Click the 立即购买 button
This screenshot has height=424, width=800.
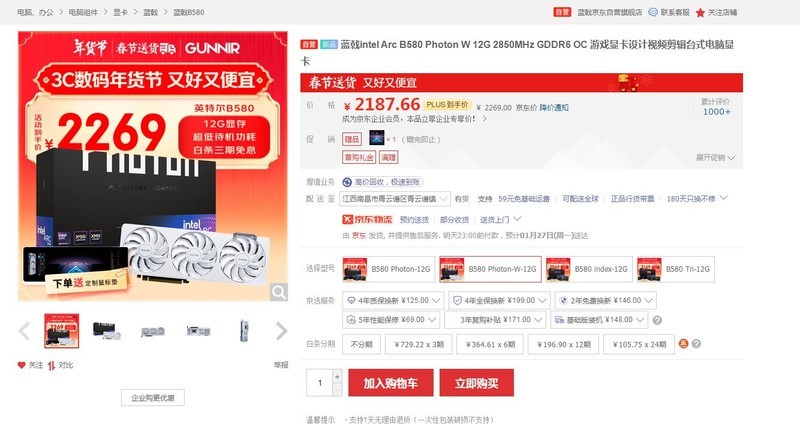point(477,383)
